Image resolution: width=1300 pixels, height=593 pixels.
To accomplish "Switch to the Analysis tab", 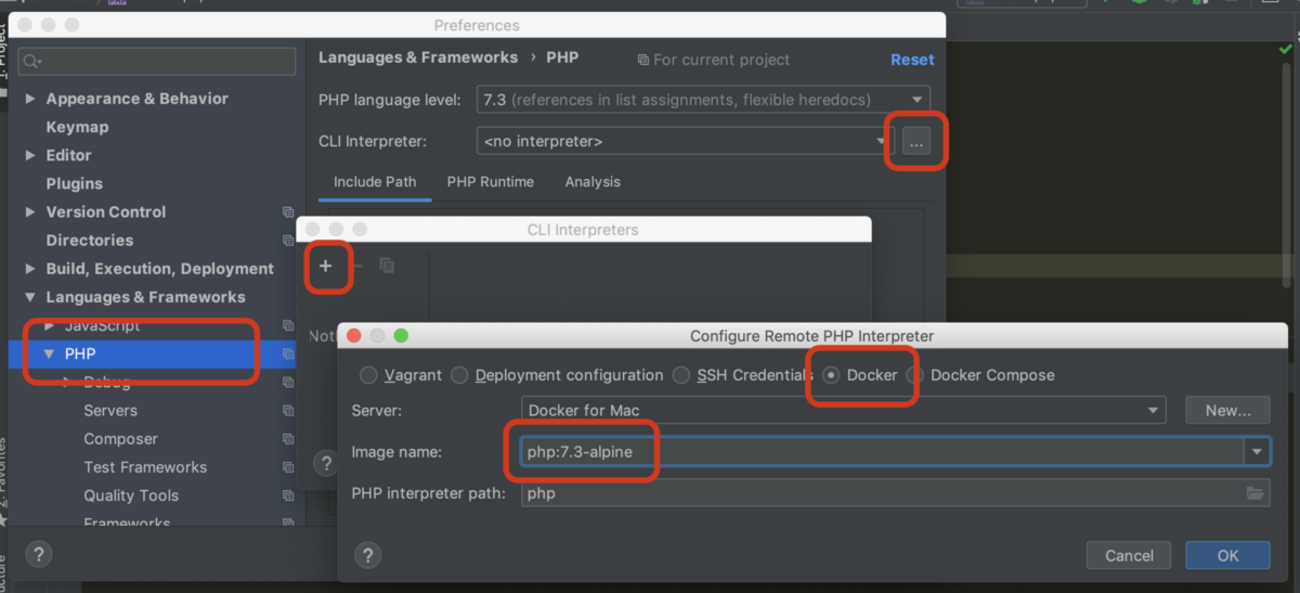I will coord(592,182).
